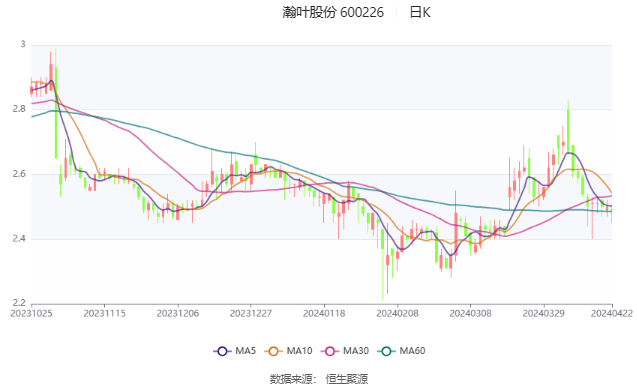Click the 数据来源 label
This screenshot has width=637, height=387.
291,379
